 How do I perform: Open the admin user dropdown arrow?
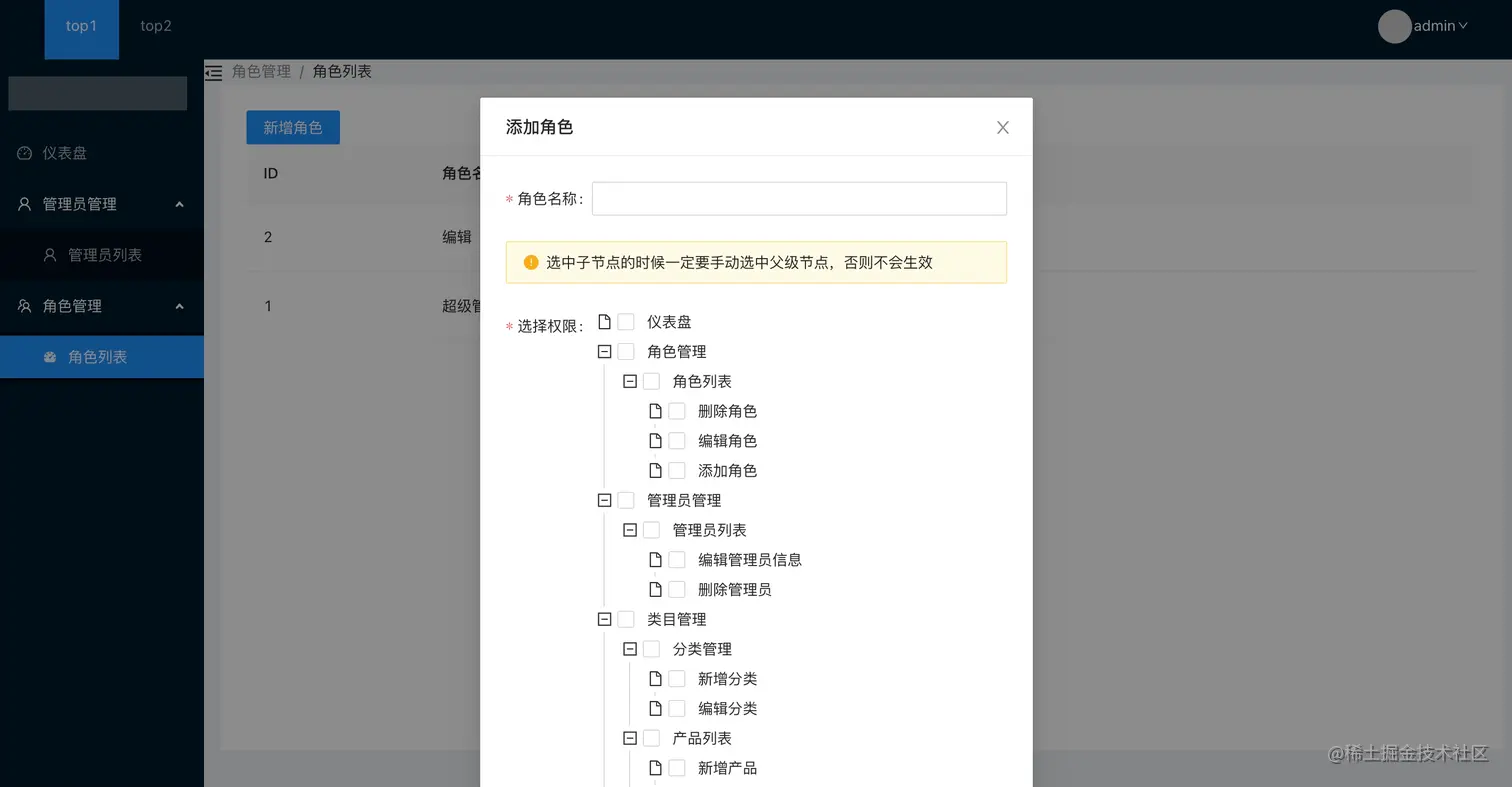pos(1463,26)
